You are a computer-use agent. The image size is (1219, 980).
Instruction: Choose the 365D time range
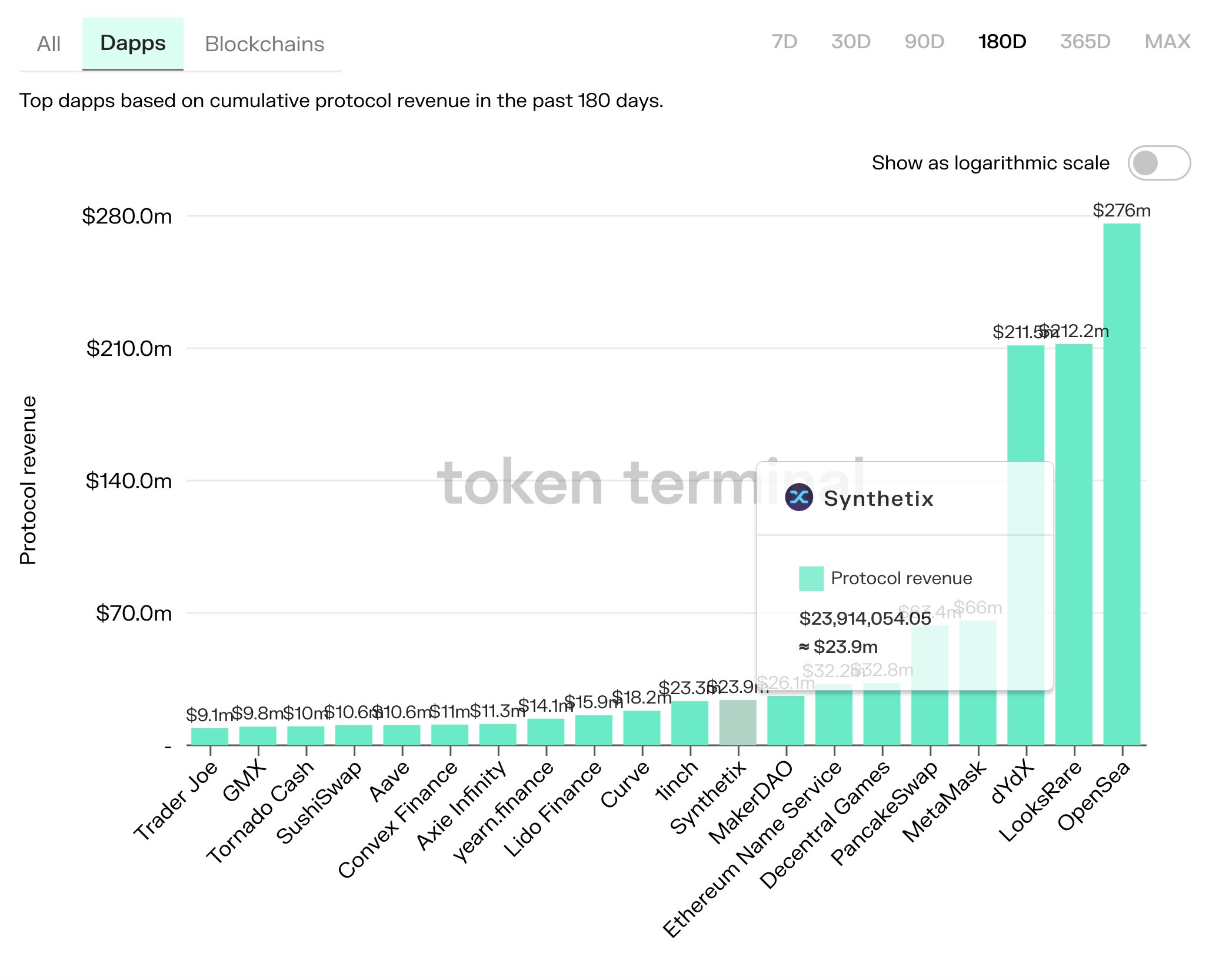pos(1085,42)
